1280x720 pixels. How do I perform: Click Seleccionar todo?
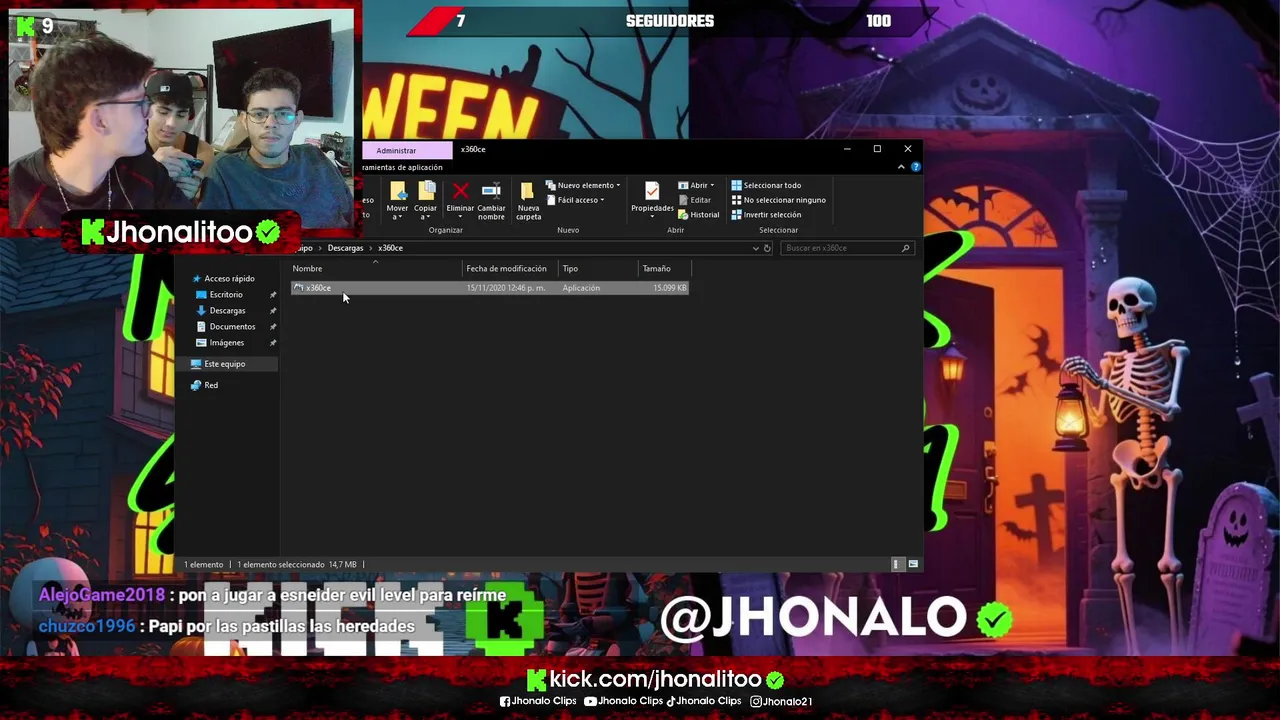(x=766, y=185)
